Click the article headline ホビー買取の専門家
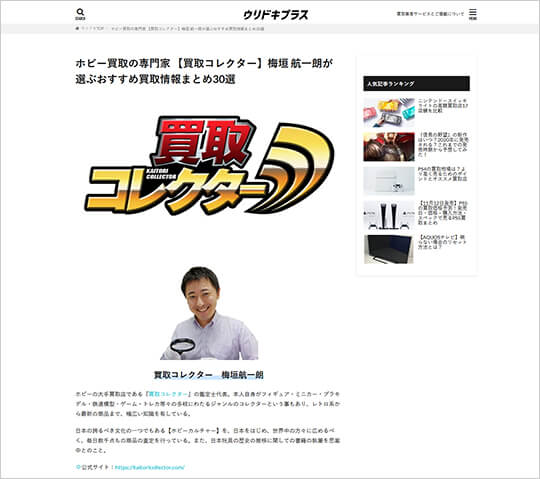Screen dimensions: 540x479 pos(204,71)
